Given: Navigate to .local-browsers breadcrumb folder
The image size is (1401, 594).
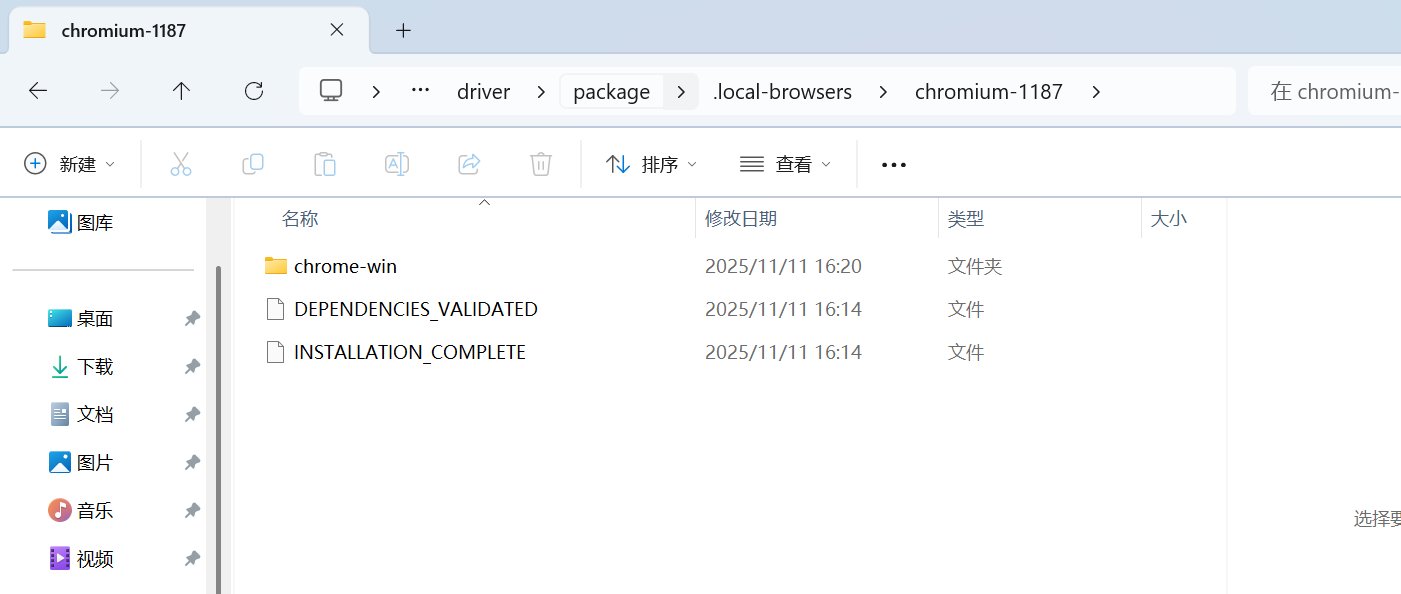Looking at the screenshot, I should click(782, 91).
